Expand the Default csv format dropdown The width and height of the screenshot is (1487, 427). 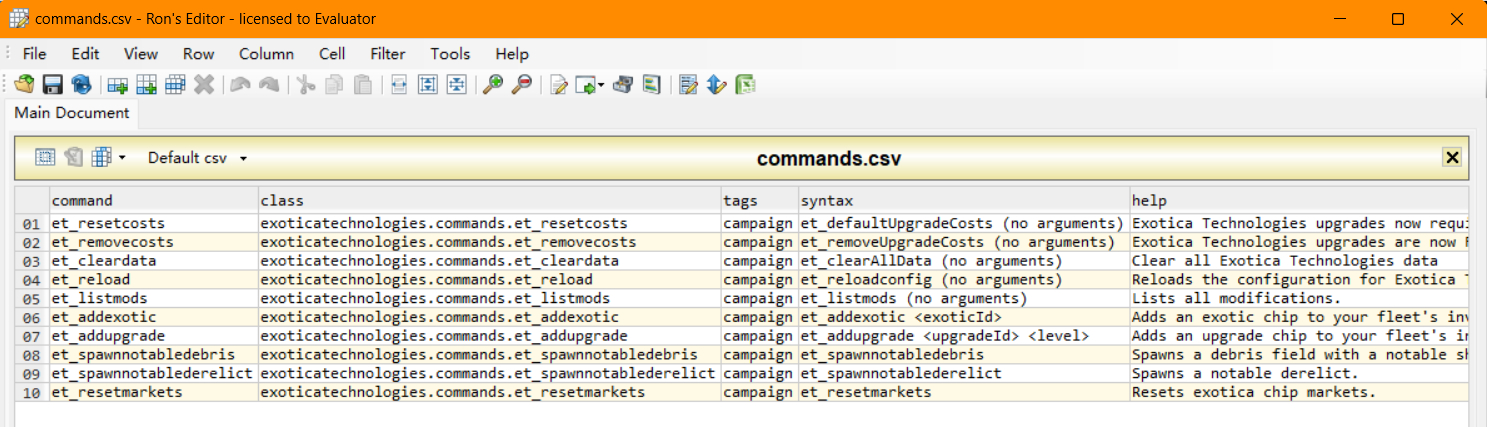coord(243,158)
